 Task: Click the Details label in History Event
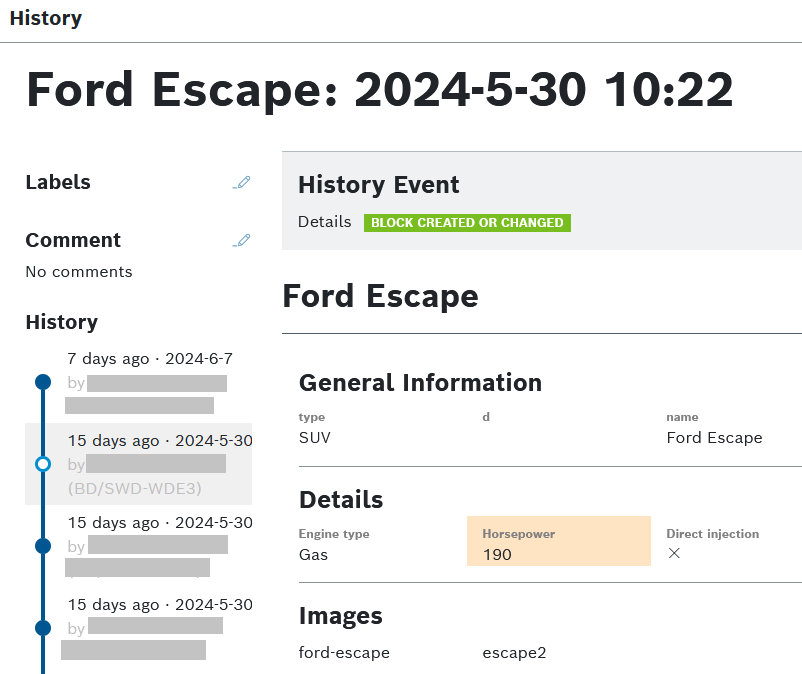pyautogui.click(x=324, y=222)
